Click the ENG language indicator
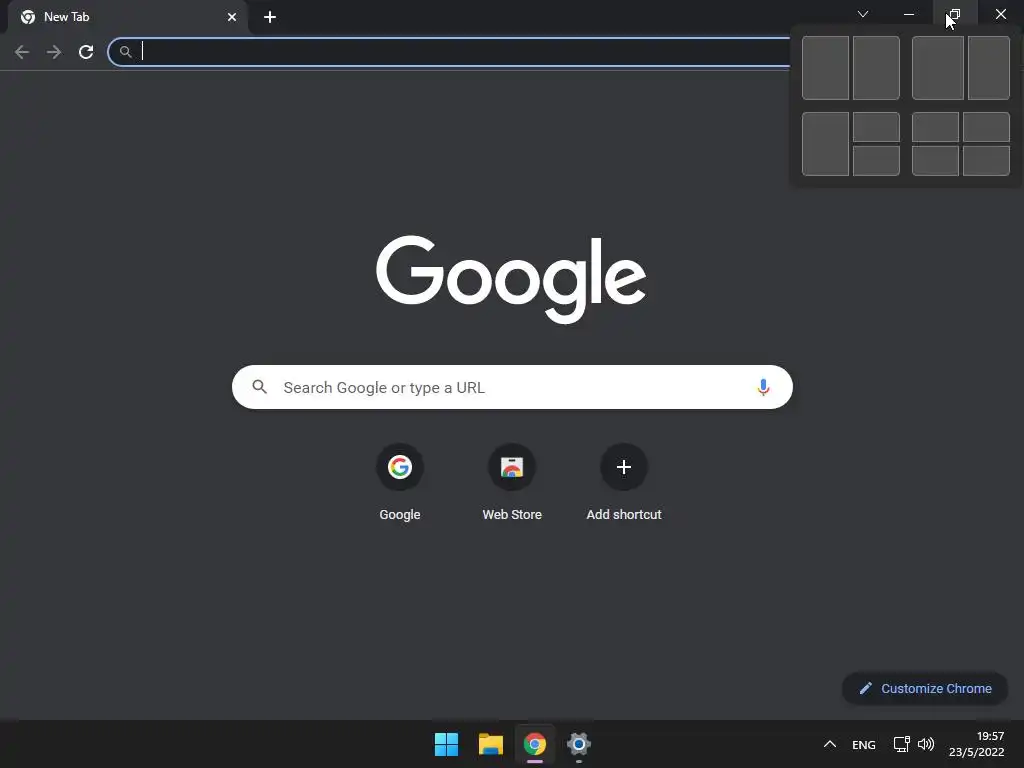The width and height of the screenshot is (1024, 768). [863, 744]
